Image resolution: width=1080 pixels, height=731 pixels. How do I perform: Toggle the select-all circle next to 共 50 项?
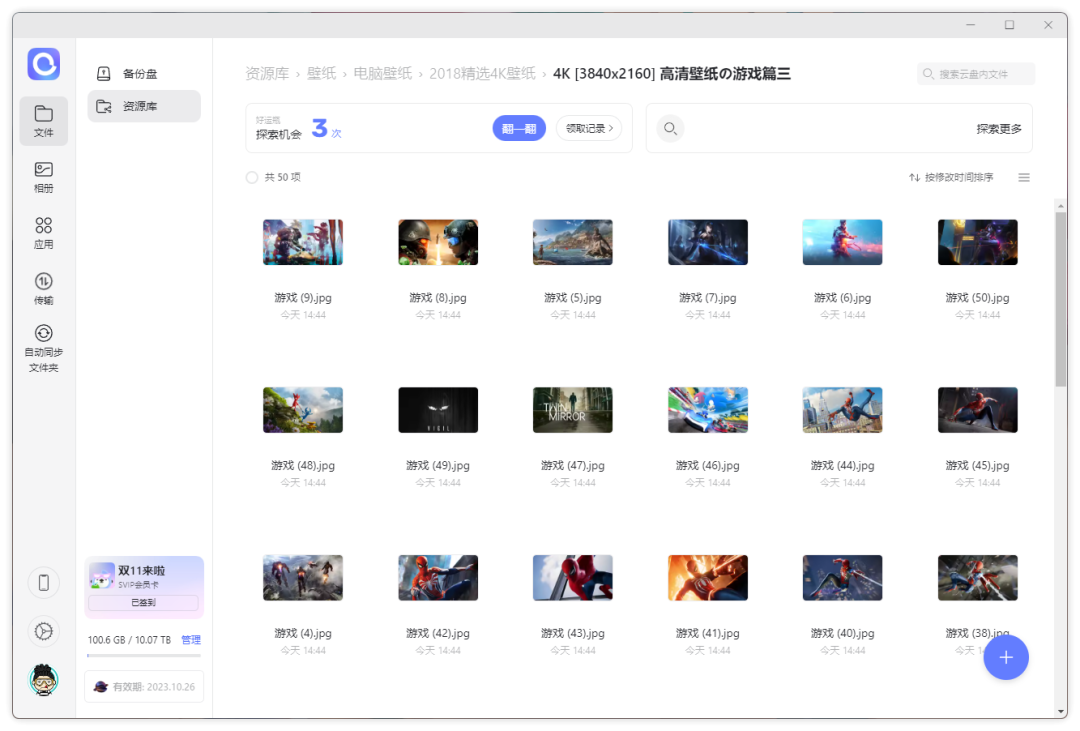pyautogui.click(x=252, y=178)
